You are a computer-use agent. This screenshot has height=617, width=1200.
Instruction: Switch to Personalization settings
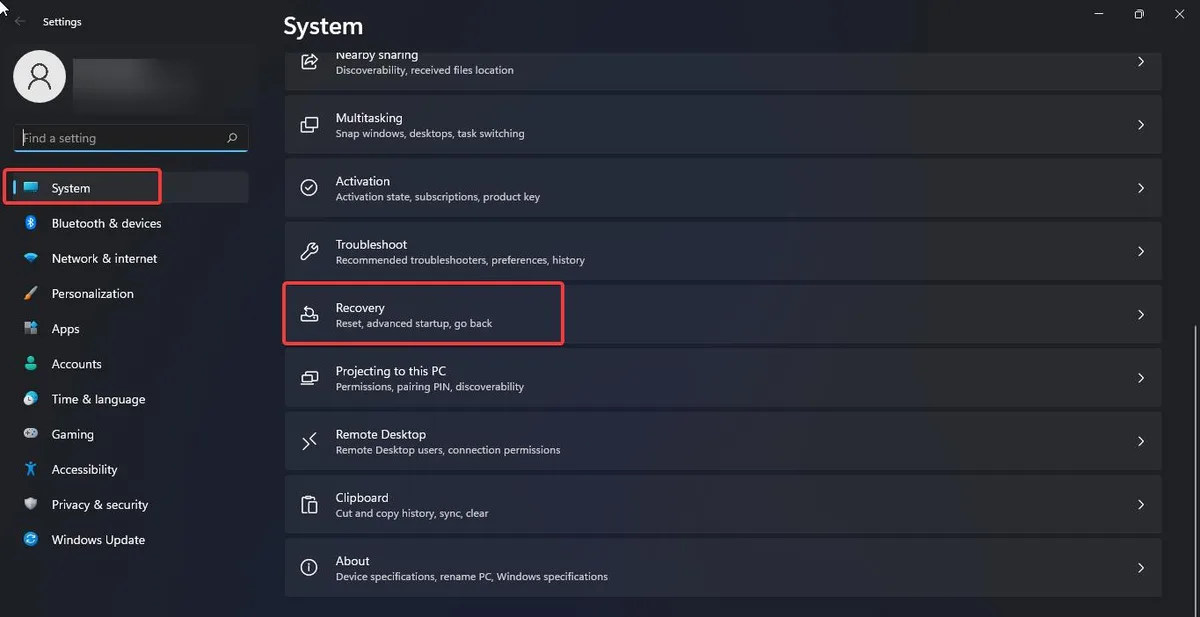130,293
